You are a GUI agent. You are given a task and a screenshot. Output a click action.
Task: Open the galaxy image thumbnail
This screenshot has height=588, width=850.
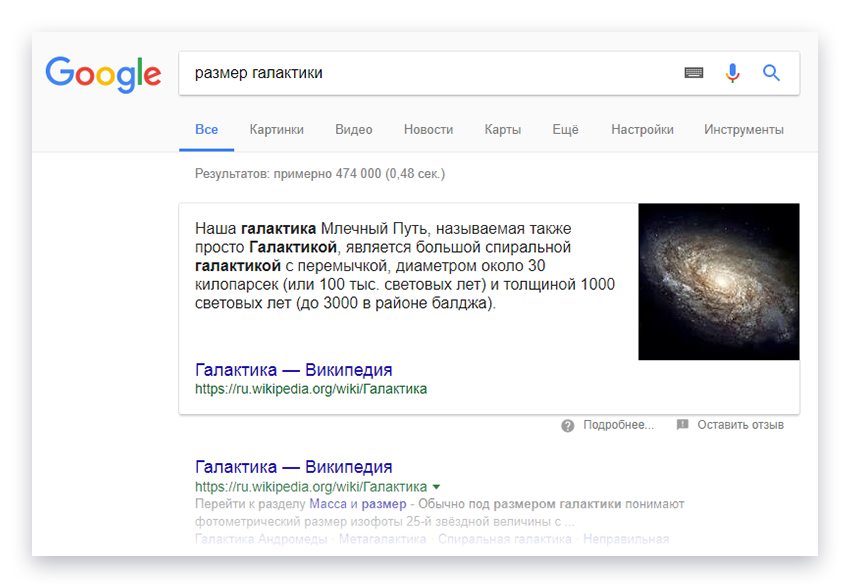tap(719, 281)
